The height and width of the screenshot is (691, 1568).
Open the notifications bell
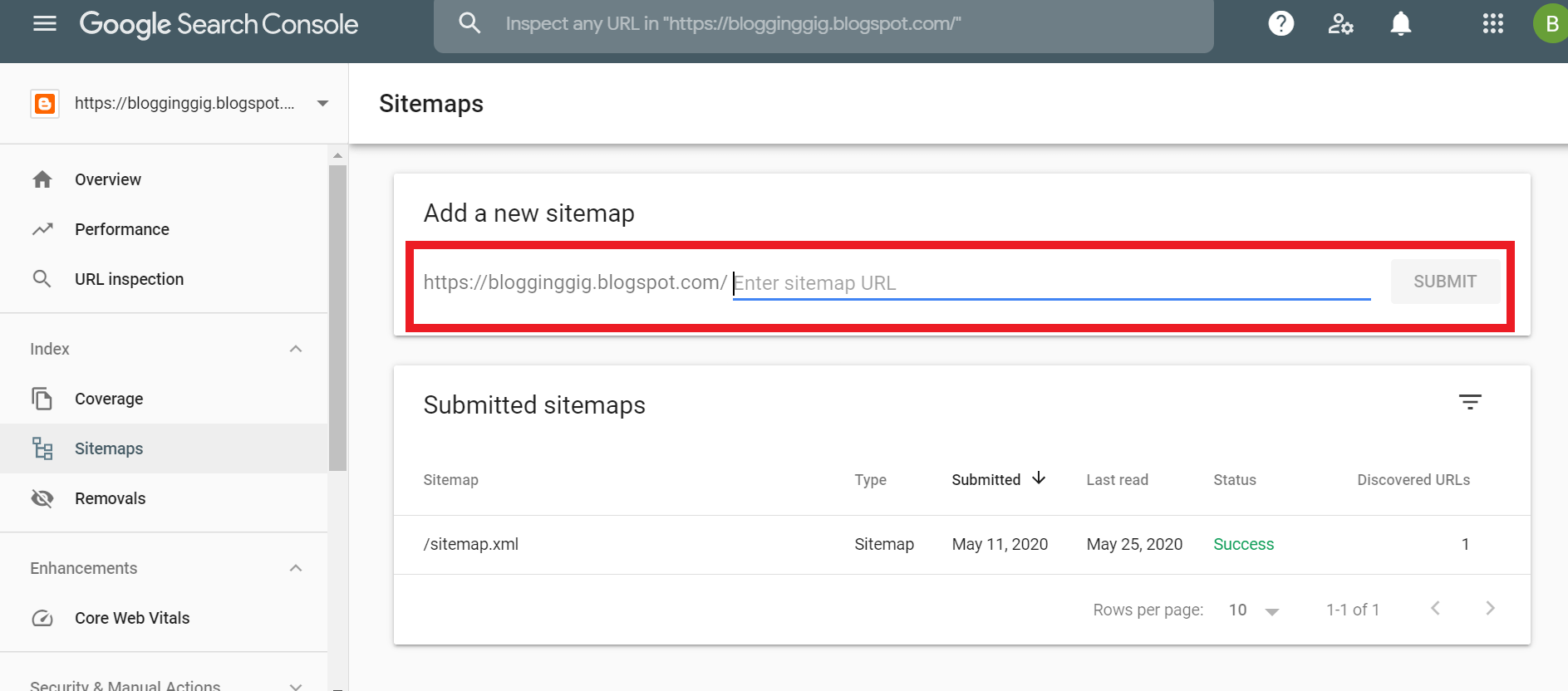(1401, 23)
